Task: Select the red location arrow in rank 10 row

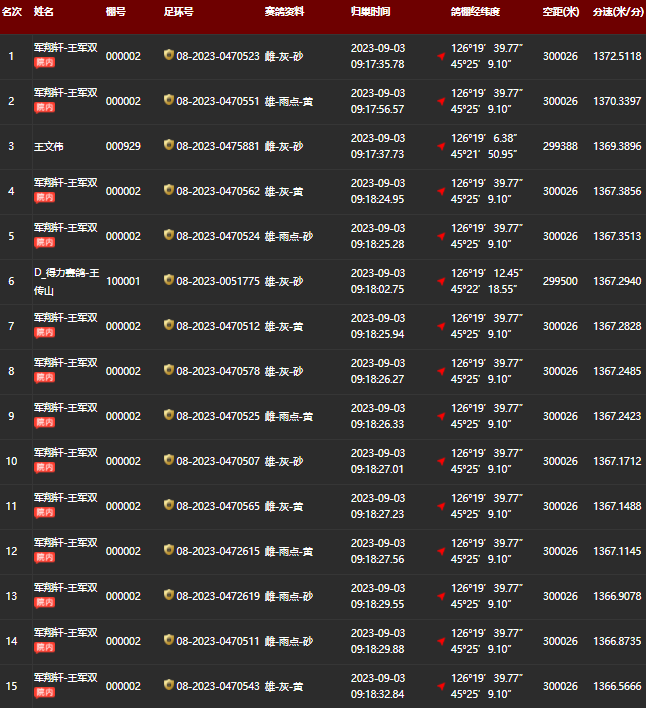Action: [441, 462]
